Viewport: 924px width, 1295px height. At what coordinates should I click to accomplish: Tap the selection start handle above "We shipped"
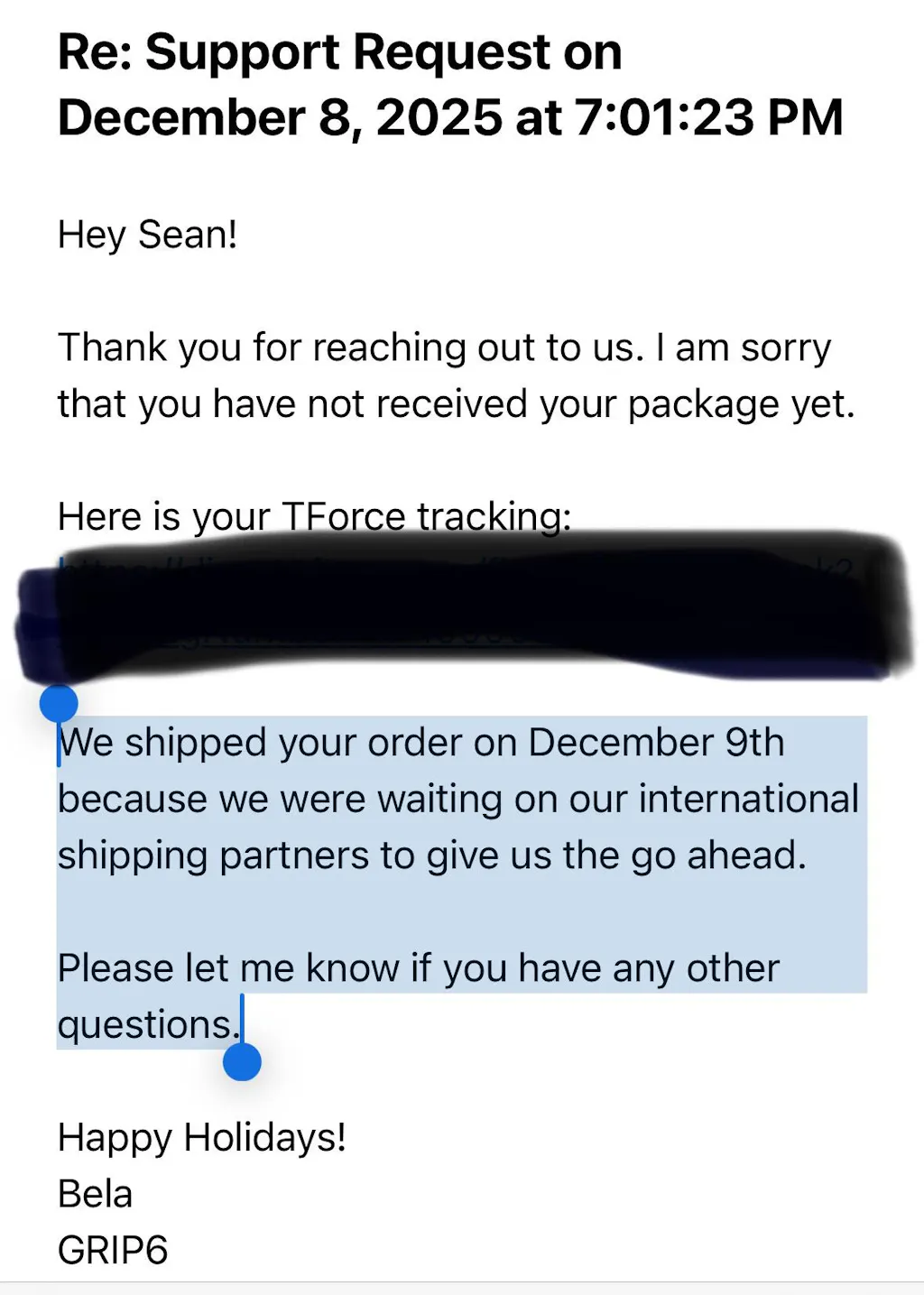tap(60, 703)
